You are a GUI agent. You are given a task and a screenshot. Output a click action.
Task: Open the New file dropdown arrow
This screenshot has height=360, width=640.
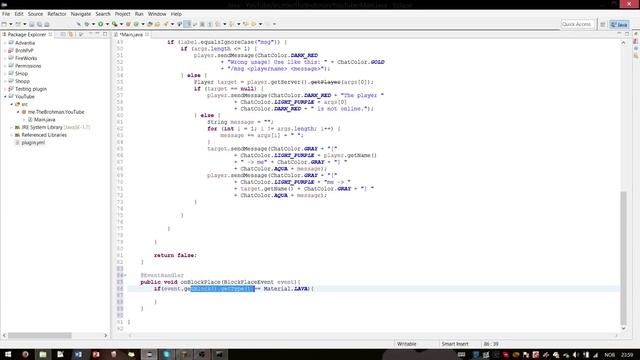11,24
